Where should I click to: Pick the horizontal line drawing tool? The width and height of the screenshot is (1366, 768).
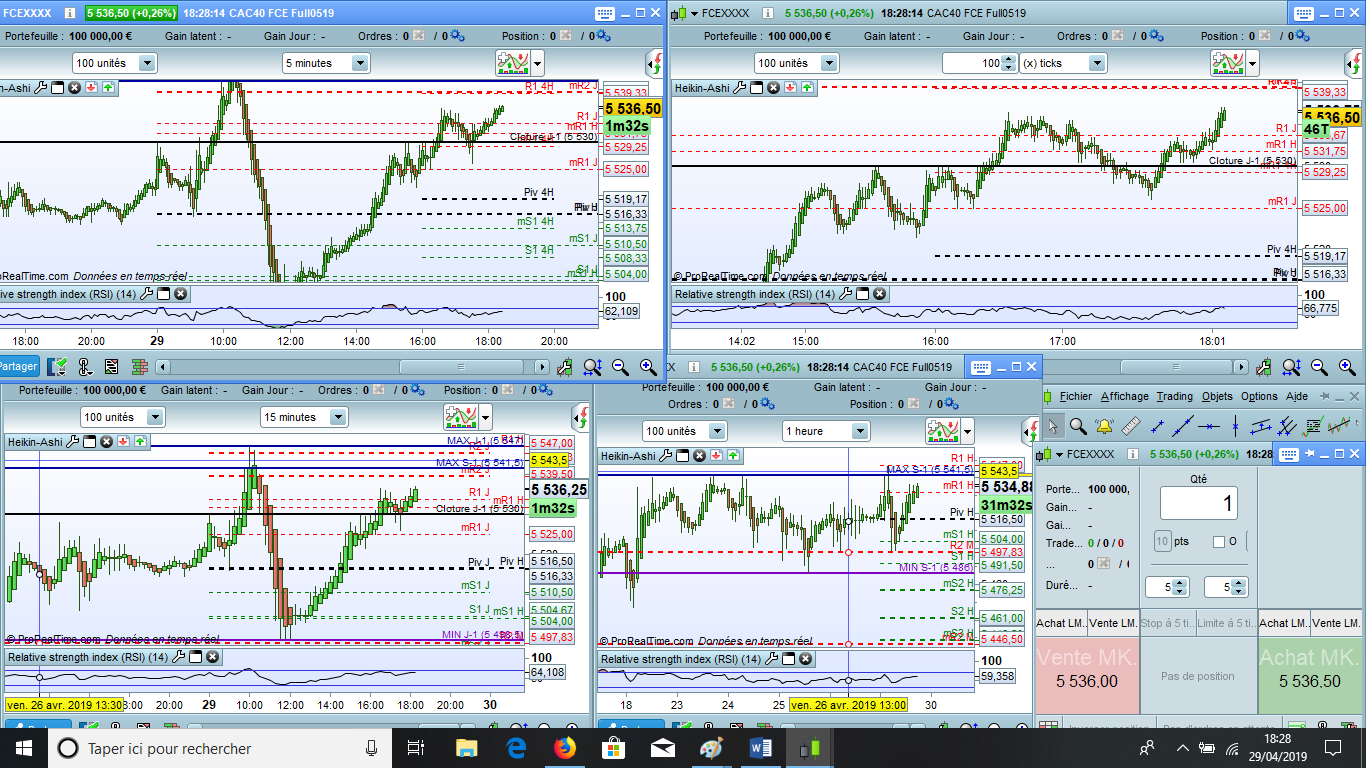1210,427
